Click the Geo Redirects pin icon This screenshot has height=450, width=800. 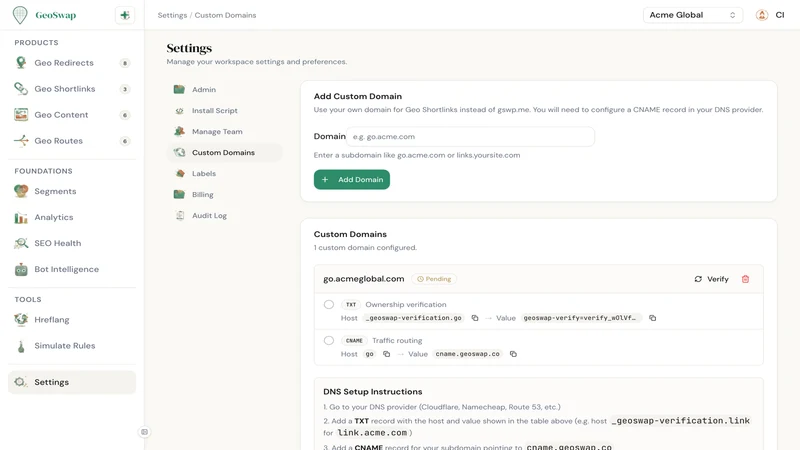coord(21,63)
